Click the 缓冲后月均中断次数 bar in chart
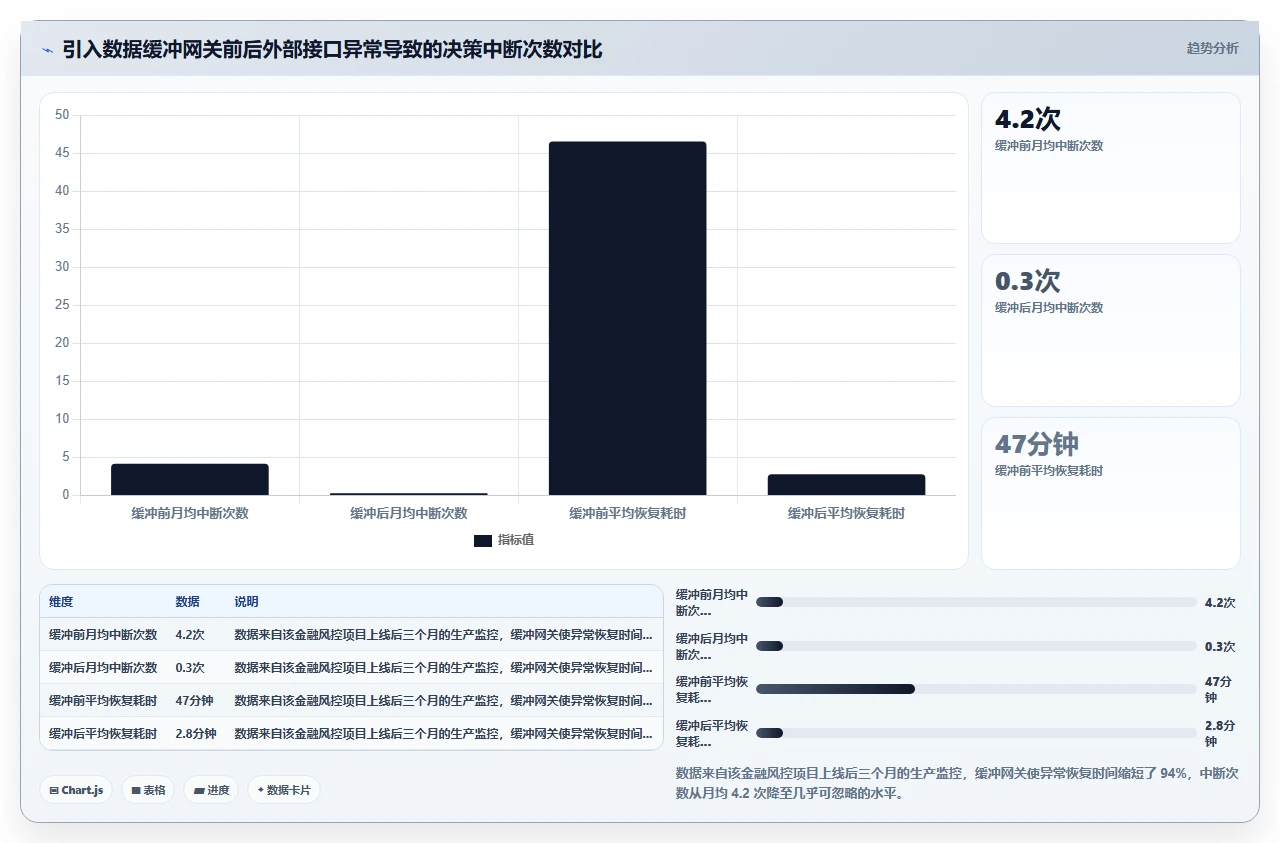This screenshot has width=1280, height=843. [x=409, y=494]
